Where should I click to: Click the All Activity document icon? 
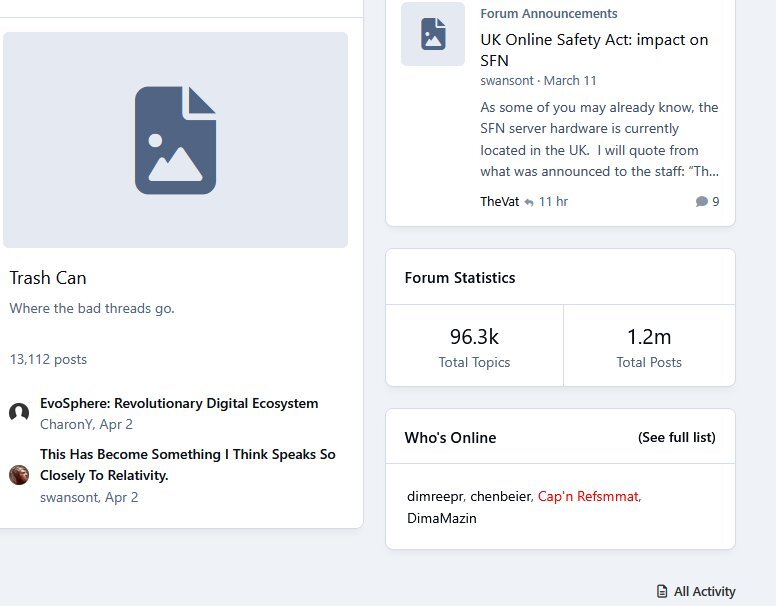pos(662,591)
